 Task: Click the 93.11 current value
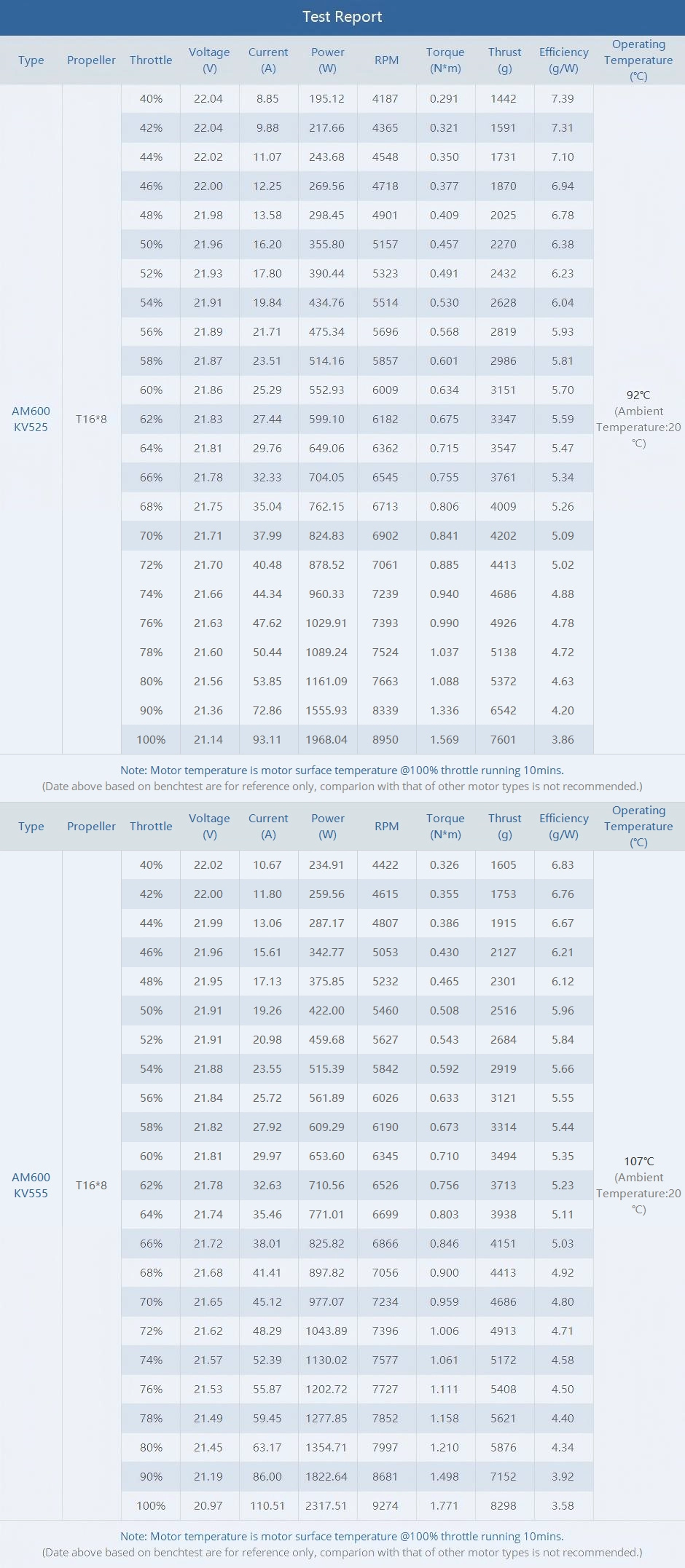point(267,739)
